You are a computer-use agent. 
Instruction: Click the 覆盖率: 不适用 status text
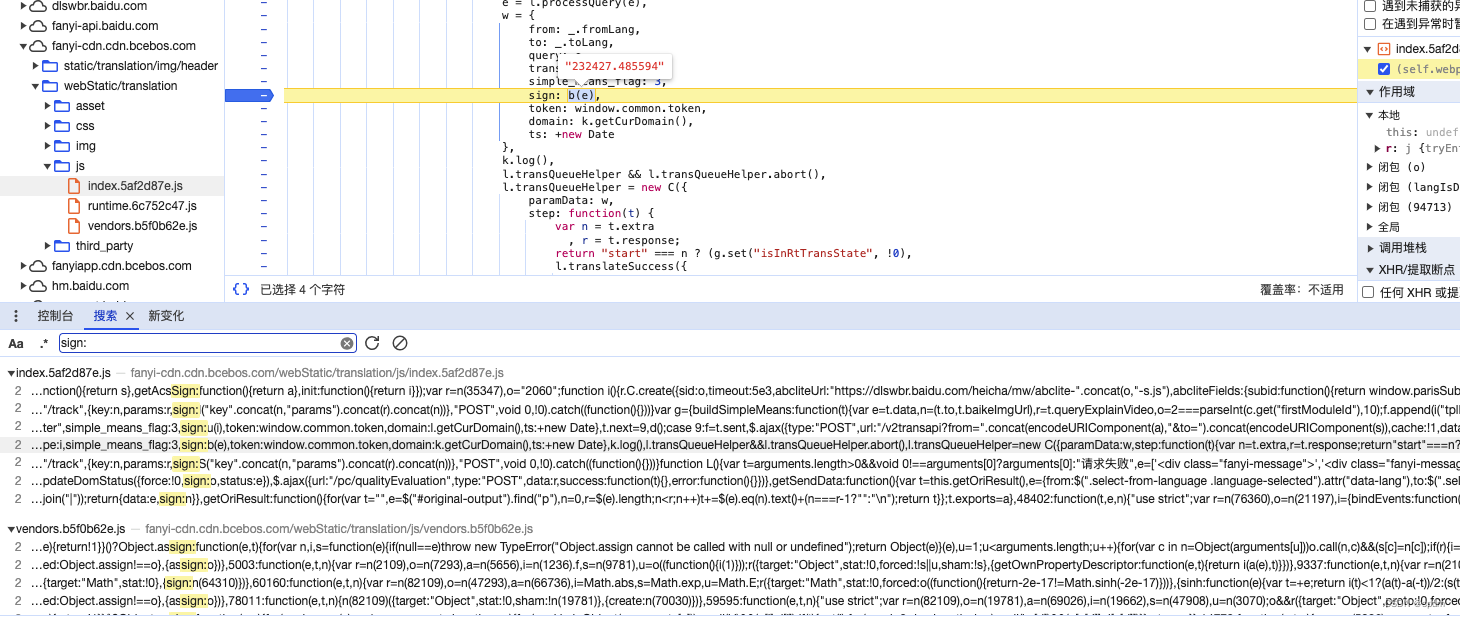(1302, 289)
